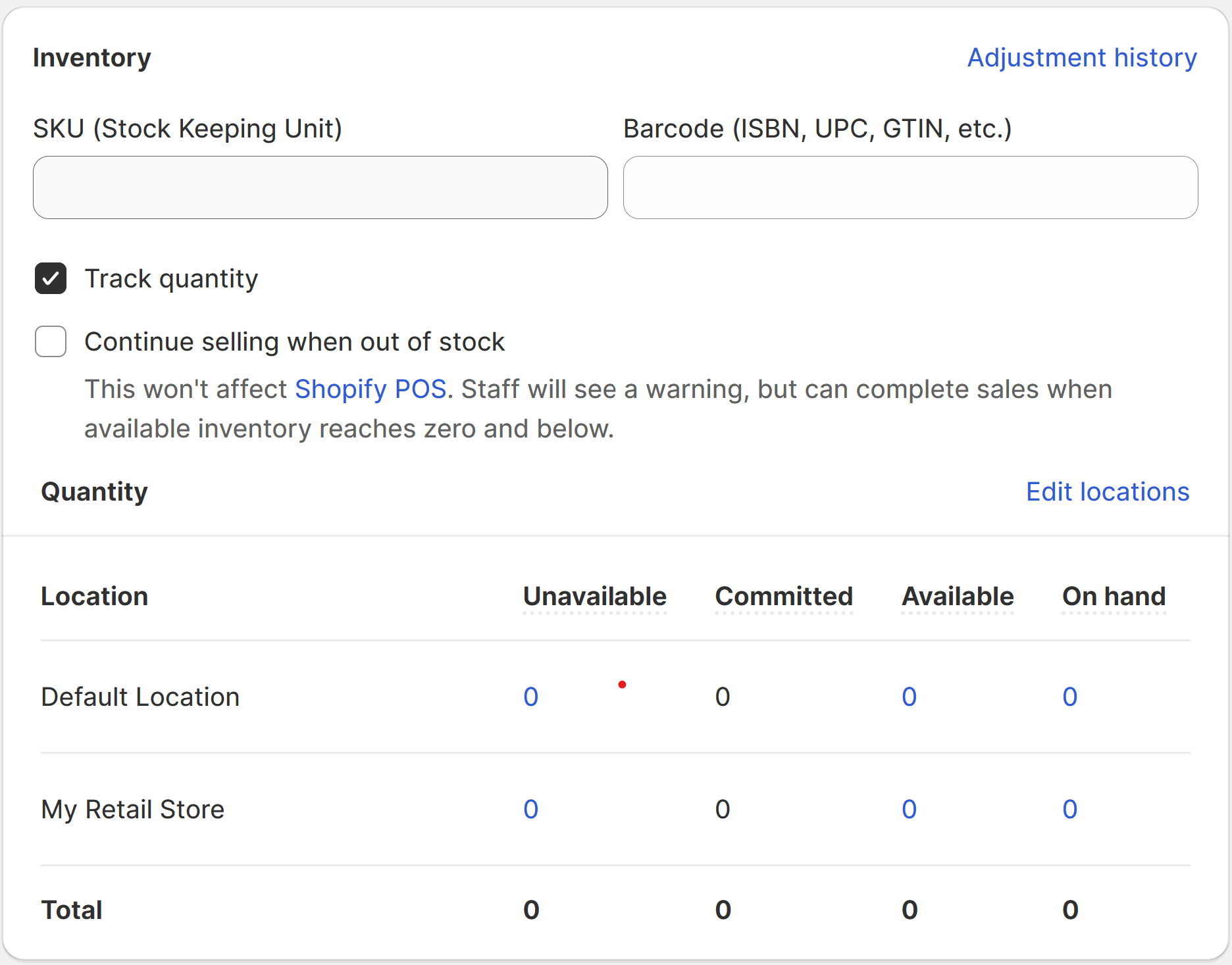This screenshot has width=1232, height=965.
Task: Edit Unavailable quantity for Default Location
Action: 531,697
